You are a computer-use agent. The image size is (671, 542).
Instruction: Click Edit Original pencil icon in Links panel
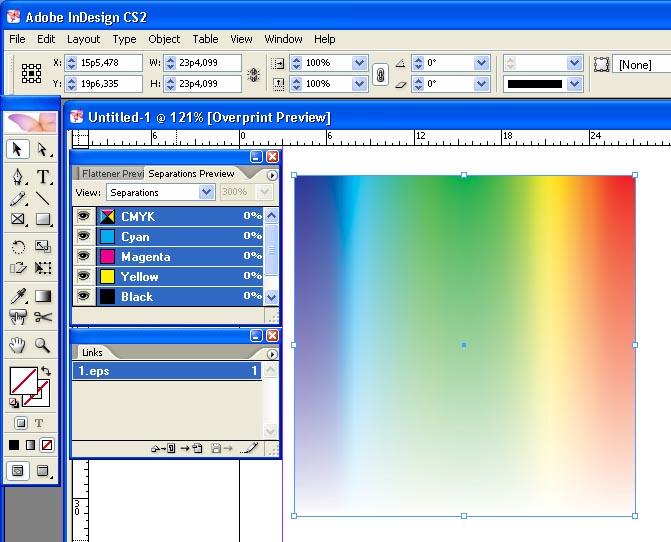tap(249, 448)
